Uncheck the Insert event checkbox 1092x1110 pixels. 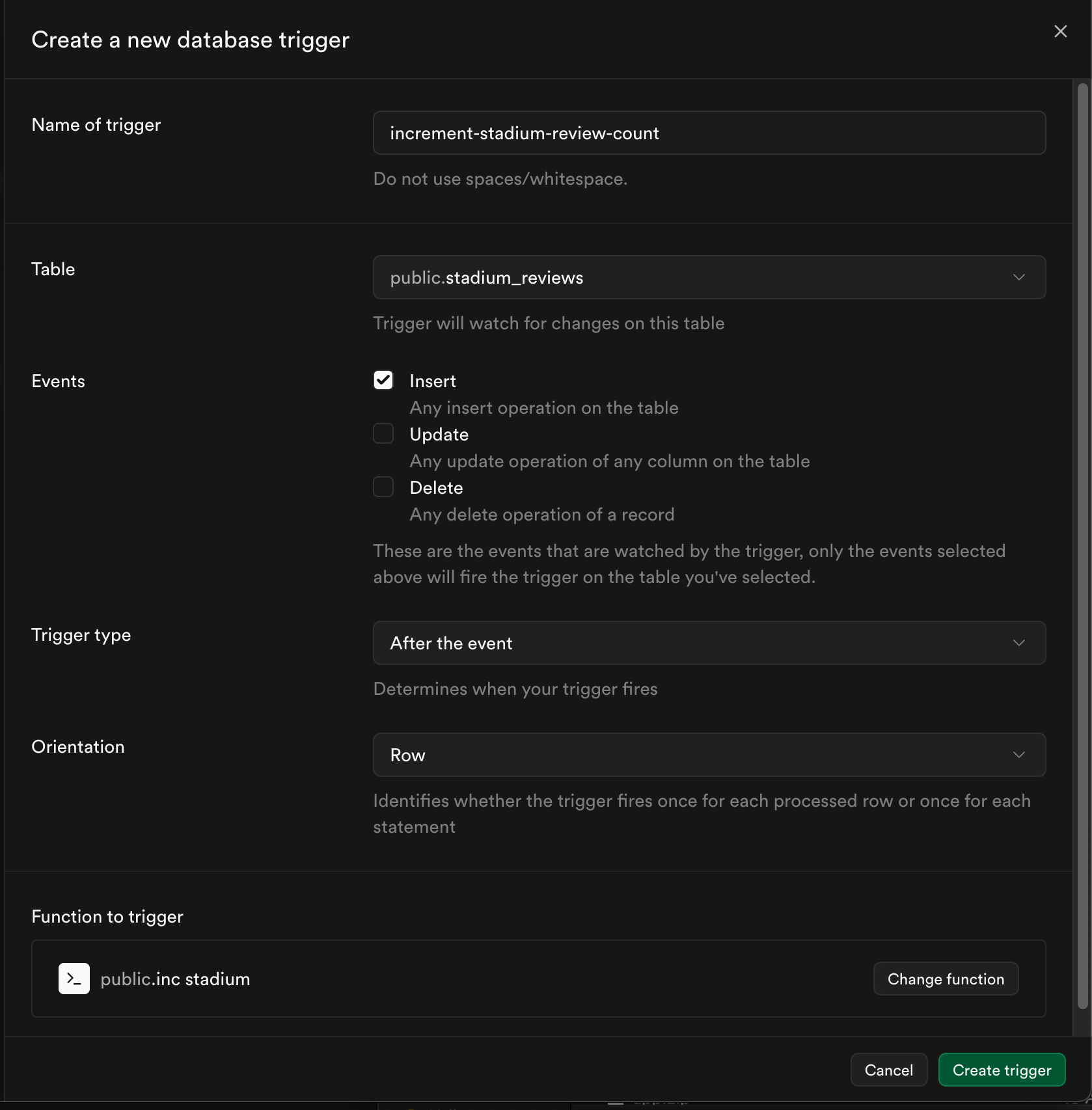click(383, 380)
